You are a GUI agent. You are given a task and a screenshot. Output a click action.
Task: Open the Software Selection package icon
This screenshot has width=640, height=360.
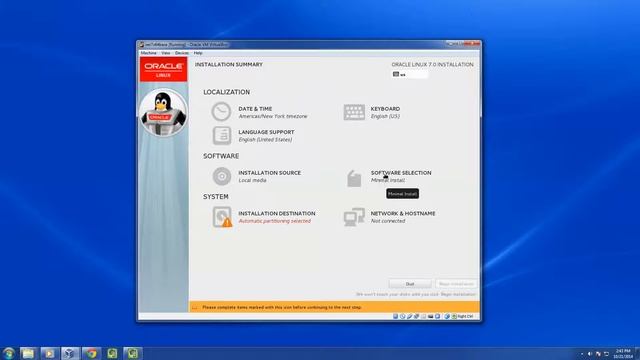tap(354, 179)
